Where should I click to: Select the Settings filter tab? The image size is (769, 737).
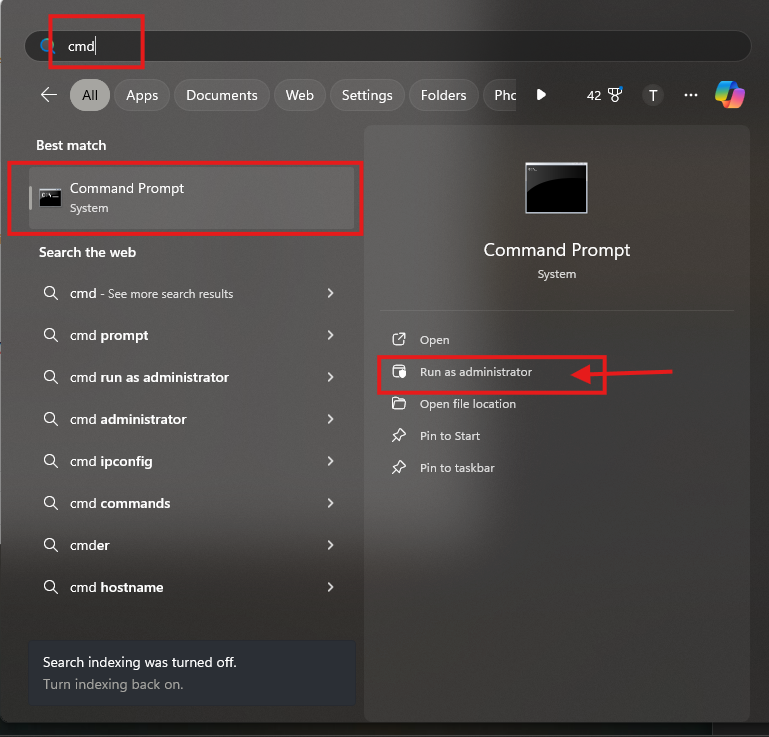[x=367, y=95]
